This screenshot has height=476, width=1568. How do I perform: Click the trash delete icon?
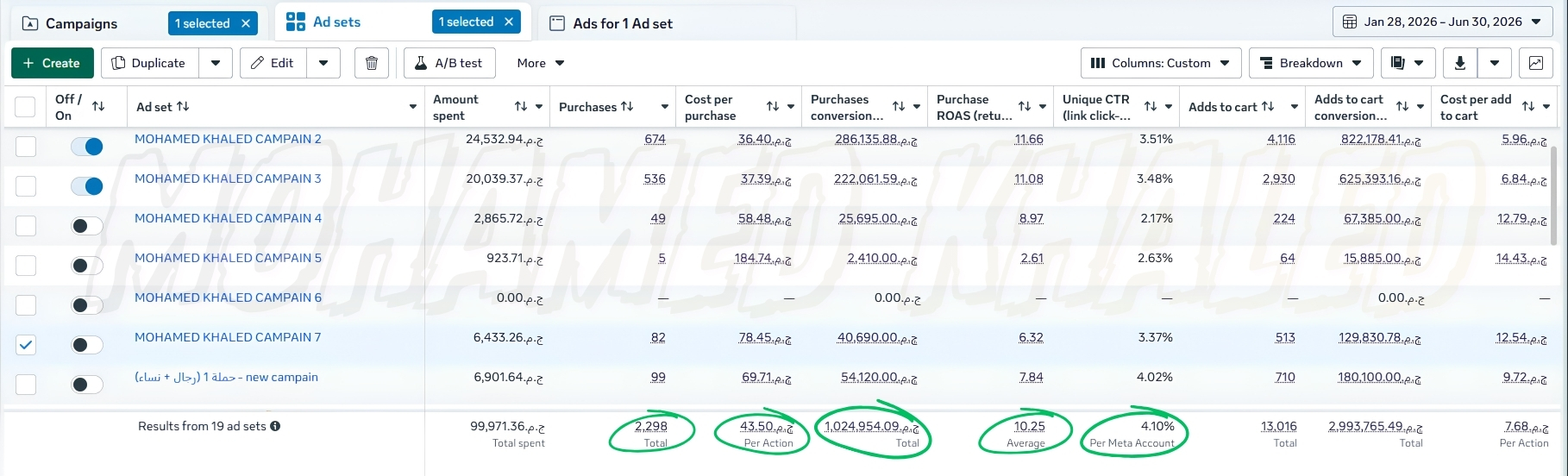pos(372,63)
